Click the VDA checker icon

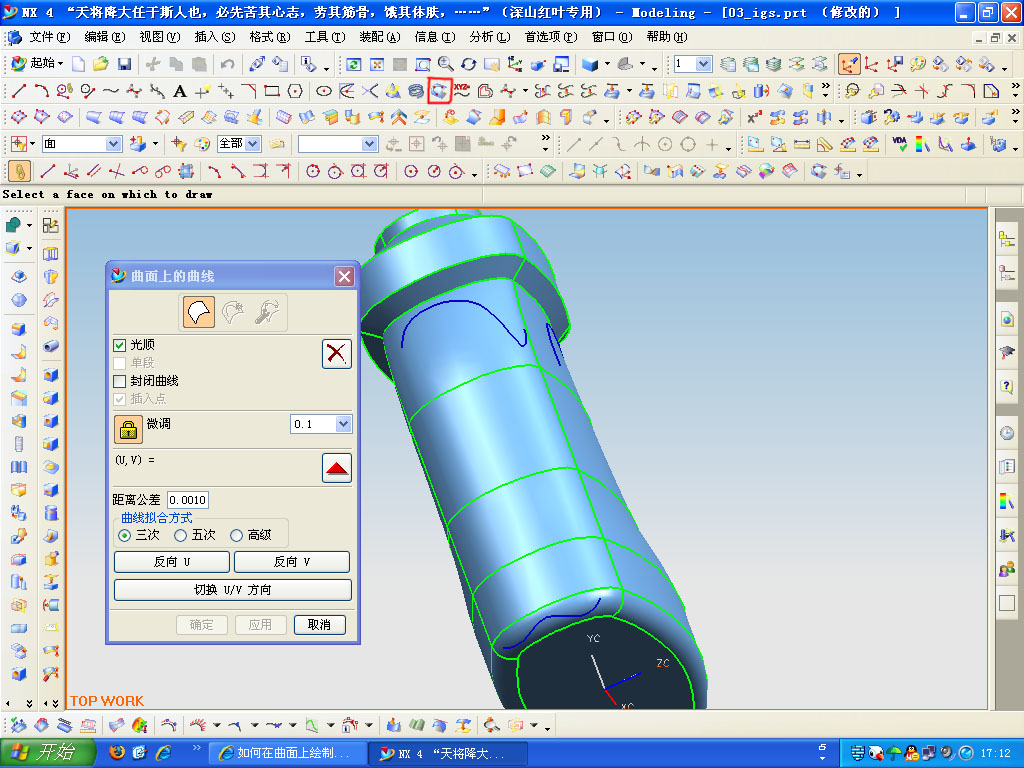click(x=899, y=144)
